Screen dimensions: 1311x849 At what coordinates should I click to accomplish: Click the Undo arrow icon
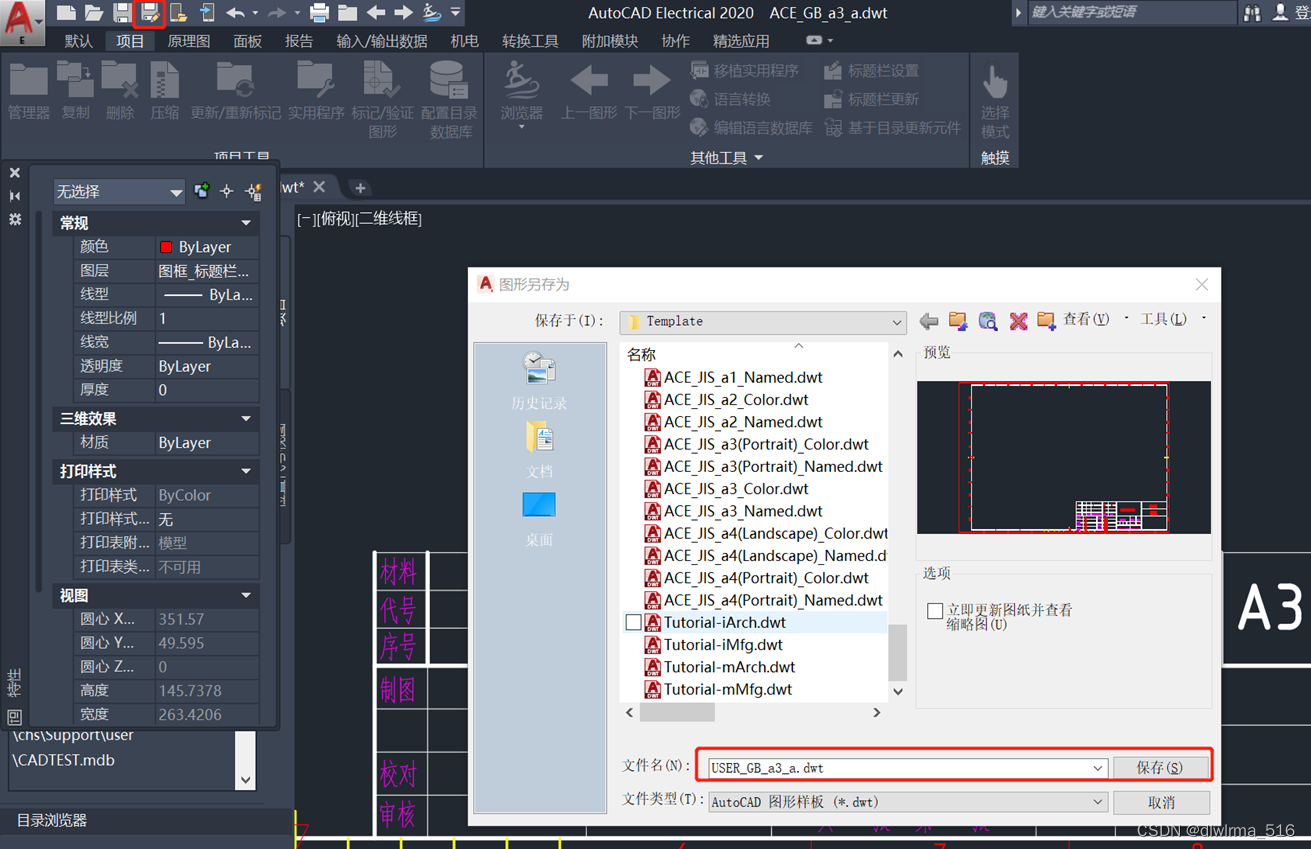pos(235,13)
